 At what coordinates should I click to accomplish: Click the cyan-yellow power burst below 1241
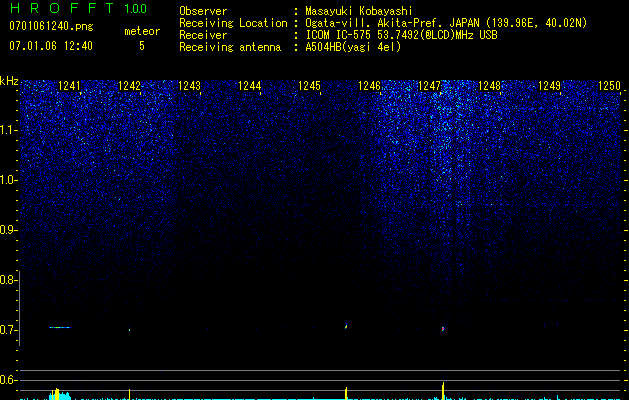(x=59, y=394)
